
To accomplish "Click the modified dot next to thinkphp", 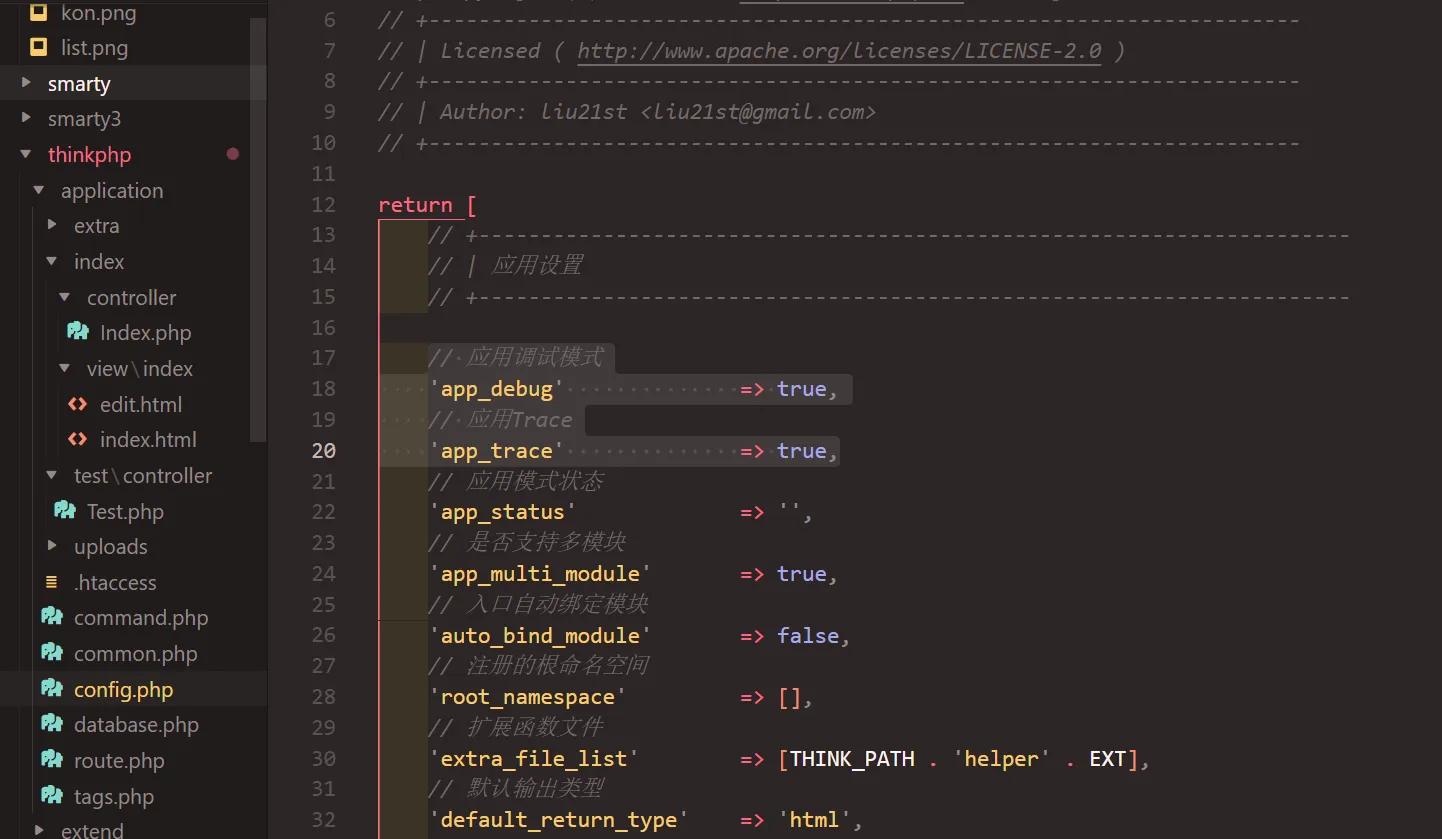I will point(233,154).
